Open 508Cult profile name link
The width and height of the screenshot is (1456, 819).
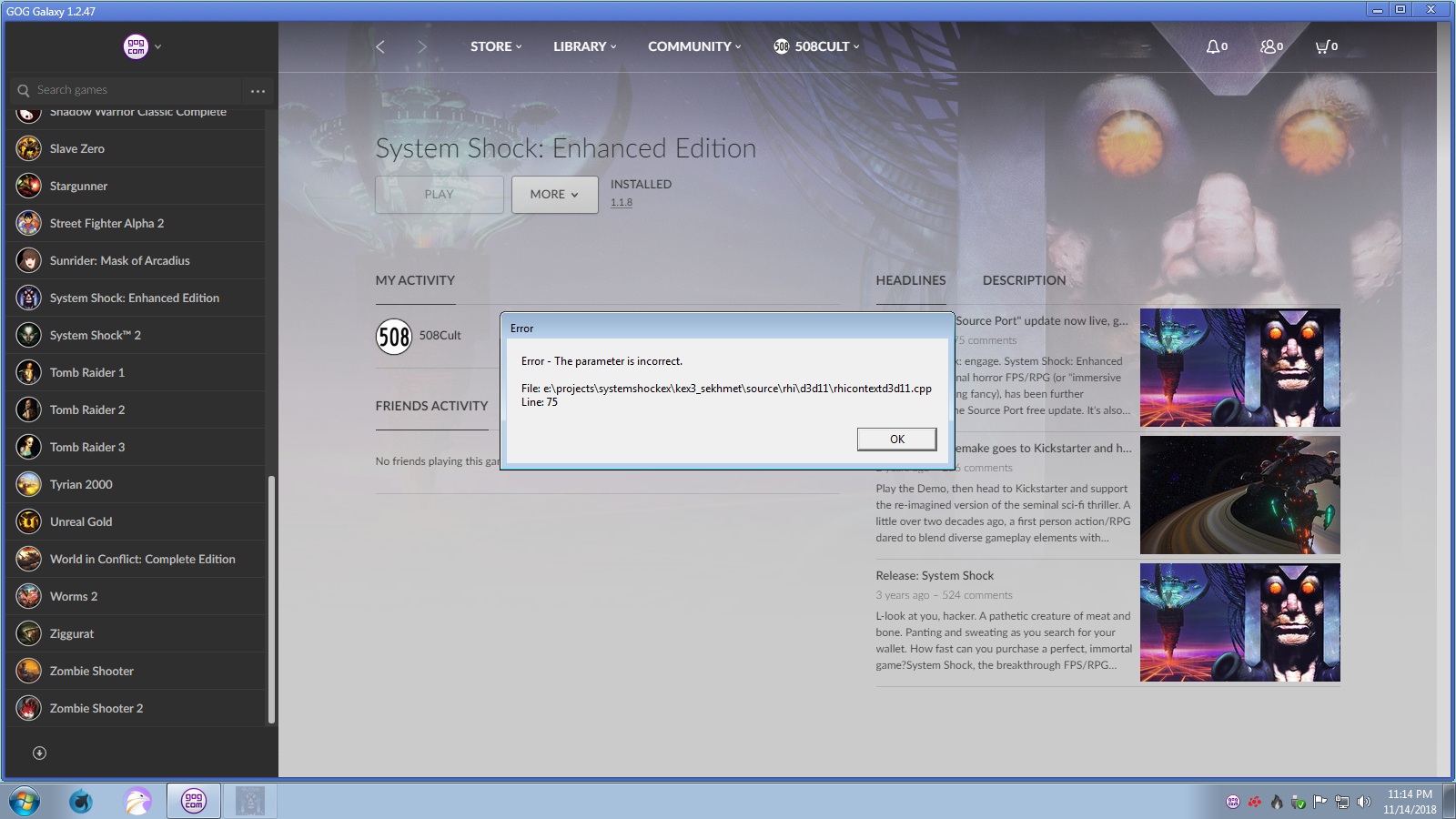coord(440,336)
